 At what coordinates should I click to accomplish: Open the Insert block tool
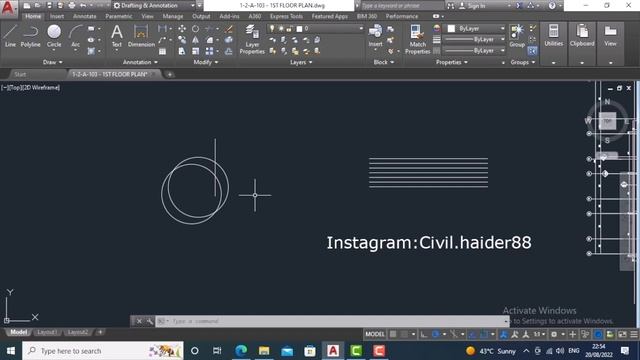click(375, 36)
